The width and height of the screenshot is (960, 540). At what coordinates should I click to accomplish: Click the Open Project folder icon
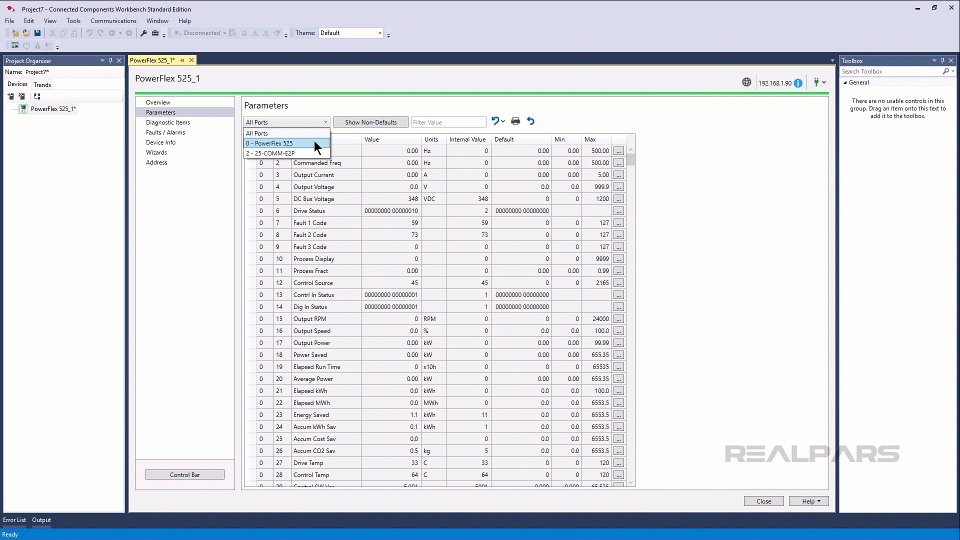pos(26,33)
